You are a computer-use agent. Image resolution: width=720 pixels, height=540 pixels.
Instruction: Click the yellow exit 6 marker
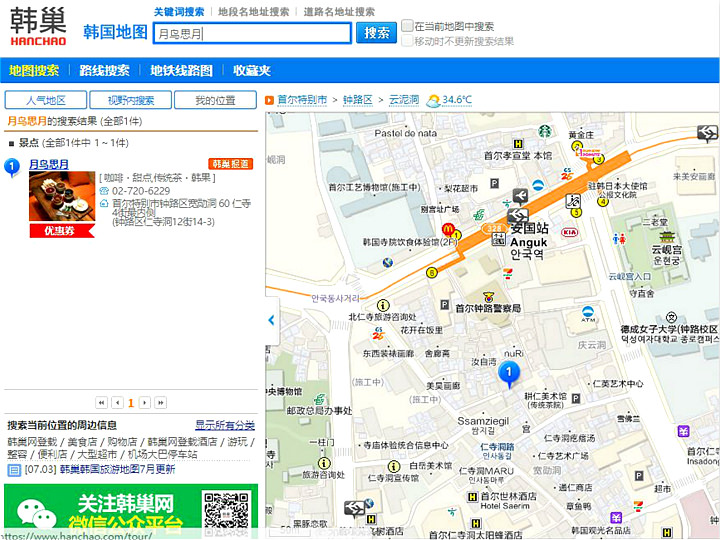click(431, 273)
